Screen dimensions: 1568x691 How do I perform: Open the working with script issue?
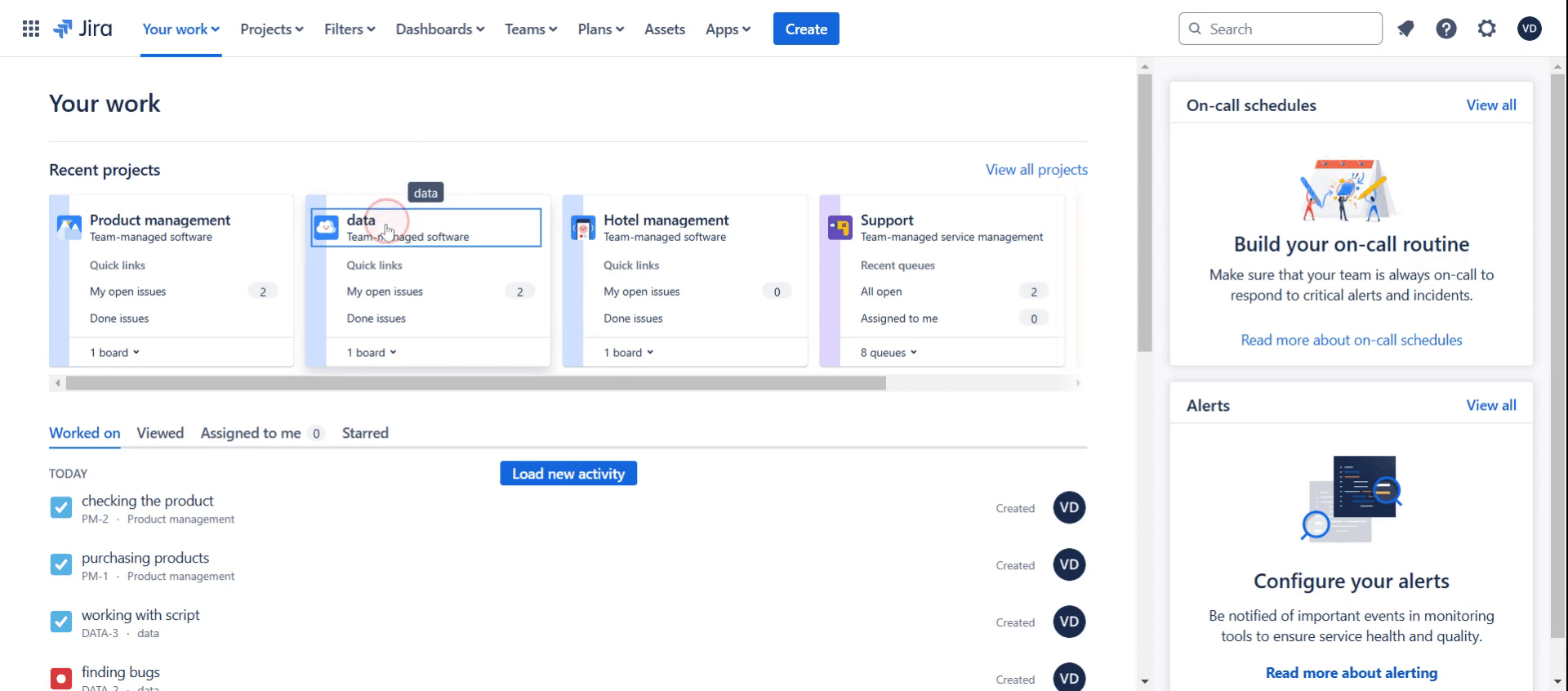click(x=140, y=615)
